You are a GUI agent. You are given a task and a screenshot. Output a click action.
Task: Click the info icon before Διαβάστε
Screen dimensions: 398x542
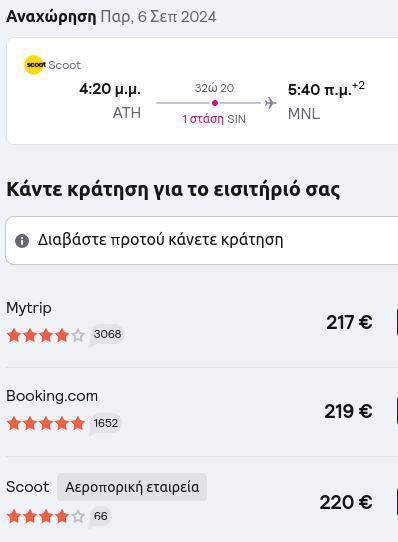tap(22, 241)
